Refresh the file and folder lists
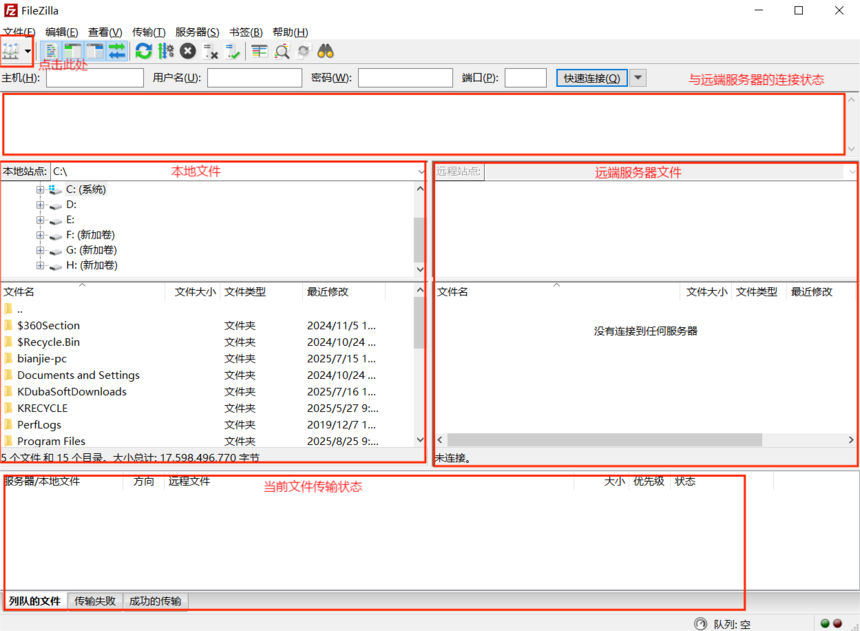 click(x=143, y=51)
